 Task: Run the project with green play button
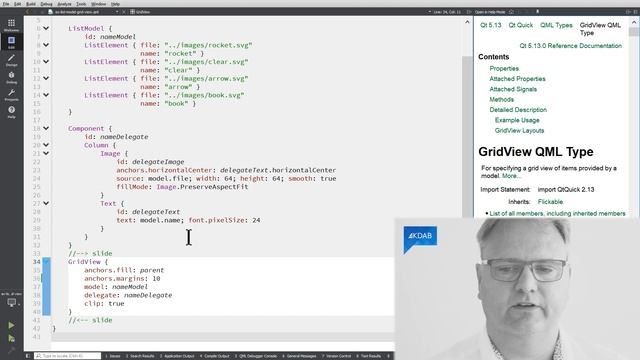[11, 325]
